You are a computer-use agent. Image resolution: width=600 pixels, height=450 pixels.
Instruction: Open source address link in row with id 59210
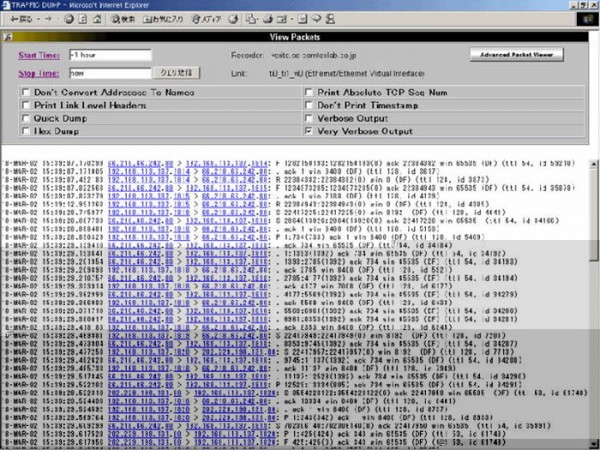(x=140, y=163)
